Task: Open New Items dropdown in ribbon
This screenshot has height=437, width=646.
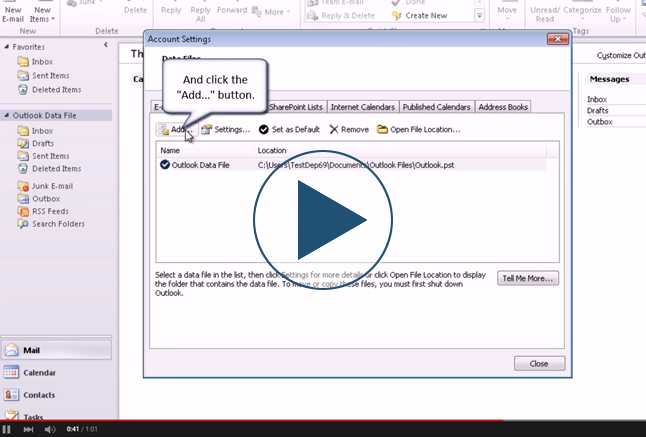Action: point(42,12)
